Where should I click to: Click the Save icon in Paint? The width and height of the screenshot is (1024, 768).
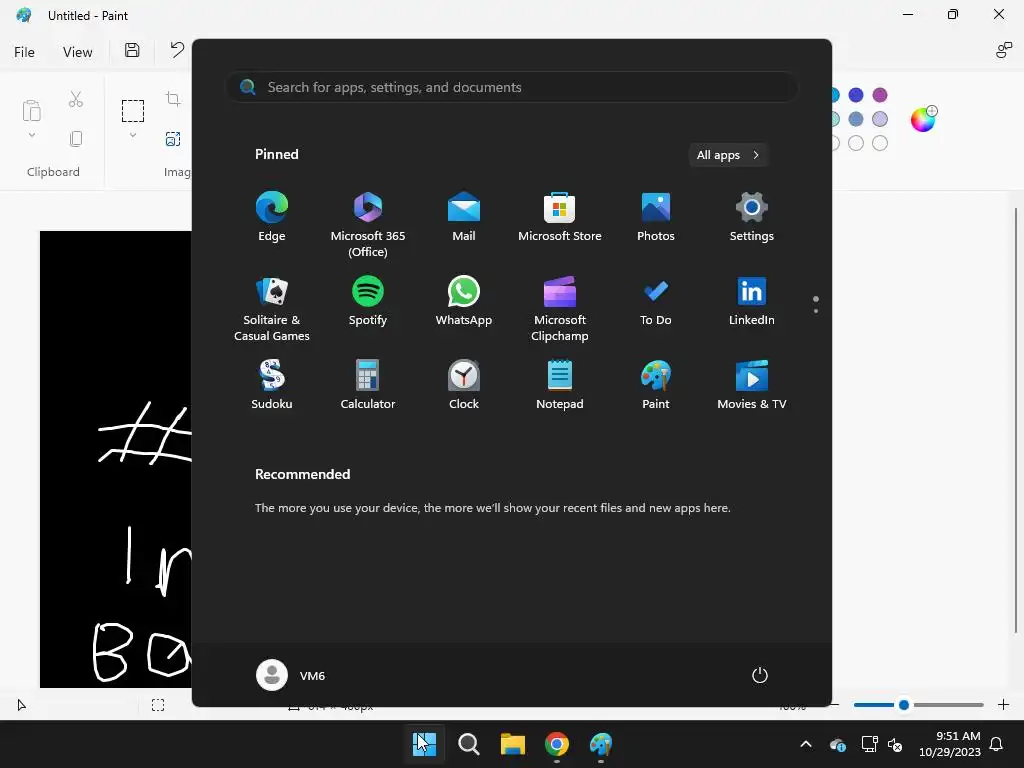point(132,50)
